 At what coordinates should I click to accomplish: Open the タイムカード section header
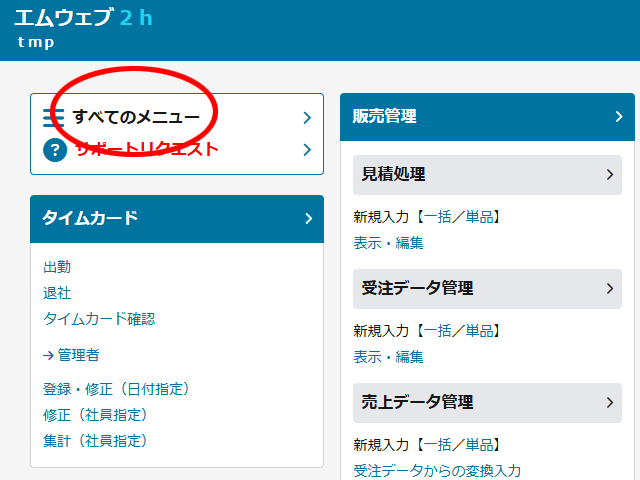point(177,219)
